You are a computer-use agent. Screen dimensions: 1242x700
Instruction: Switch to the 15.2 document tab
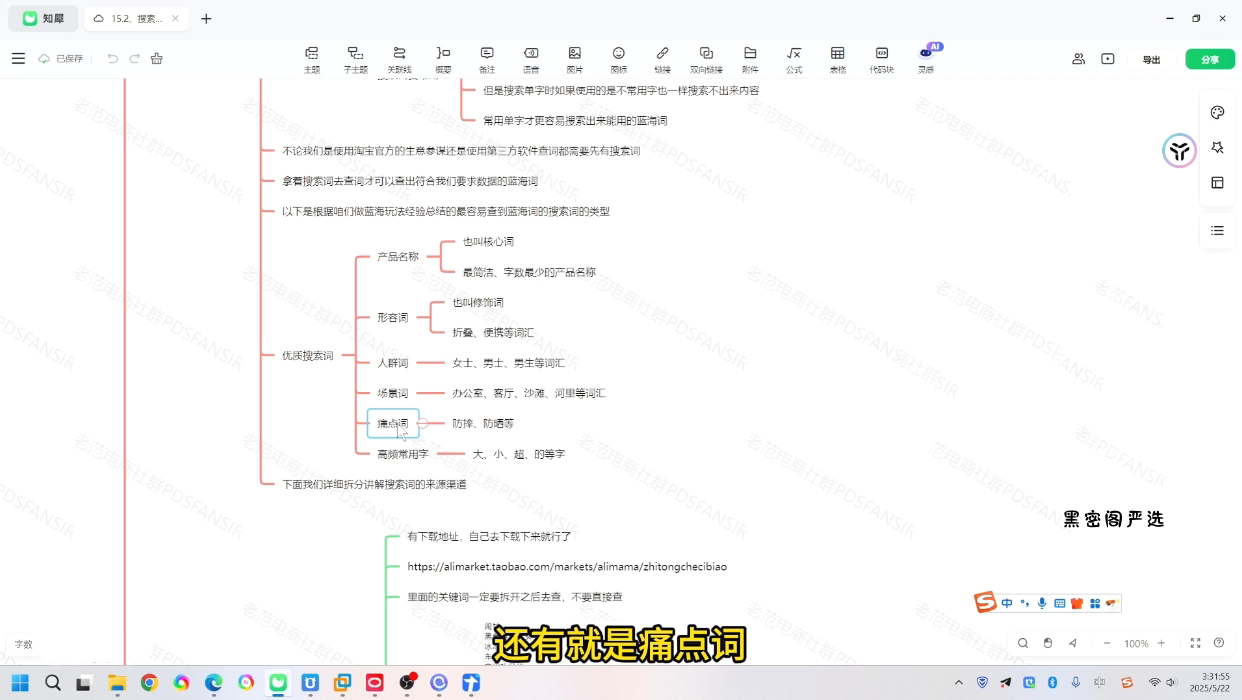[134, 19]
